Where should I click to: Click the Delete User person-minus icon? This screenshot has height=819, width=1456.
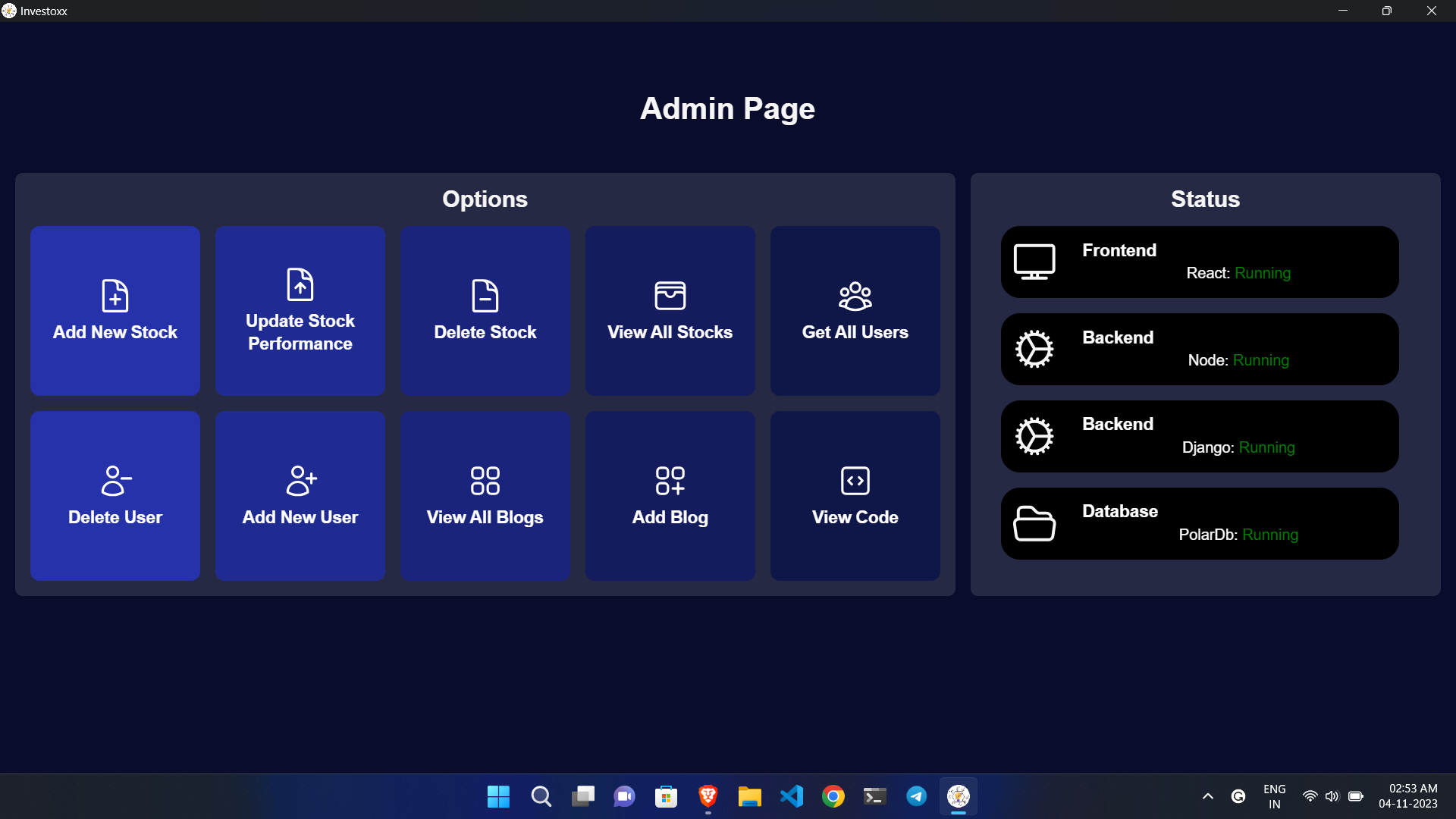tap(115, 481)
